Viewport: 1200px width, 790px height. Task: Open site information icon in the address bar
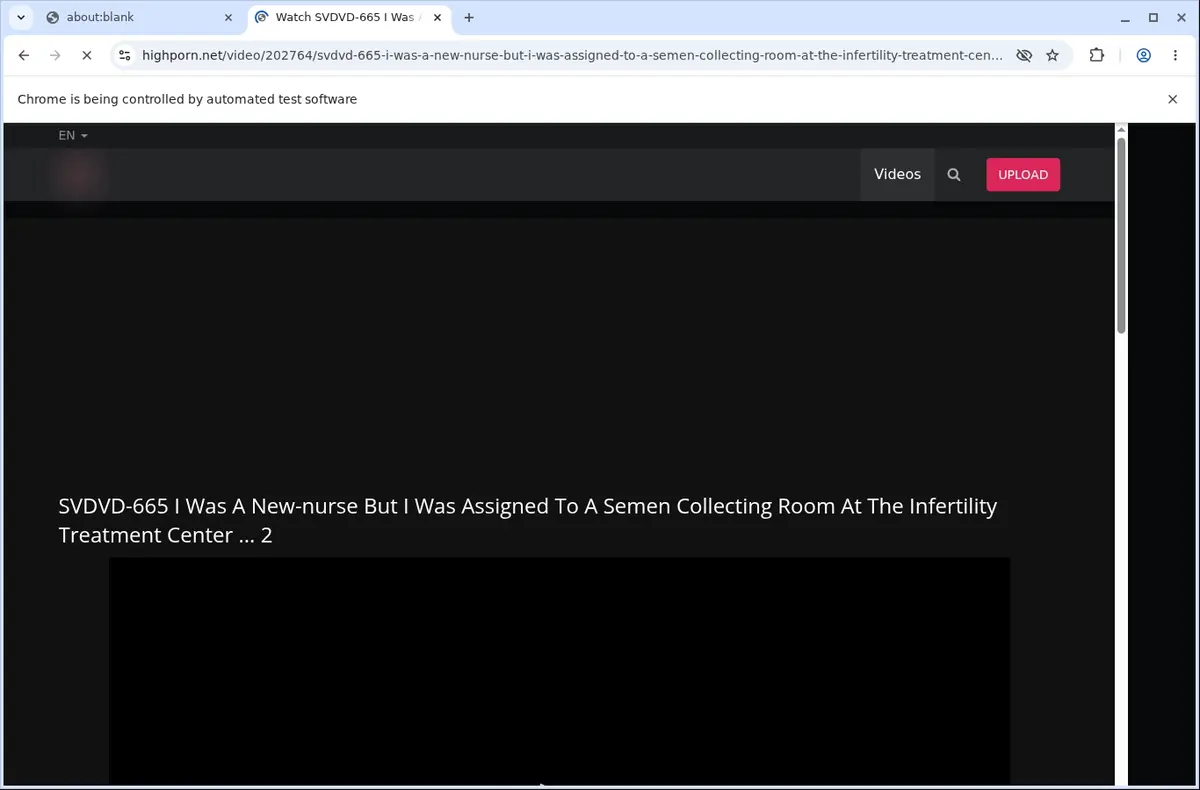click(x=124, y=56)
